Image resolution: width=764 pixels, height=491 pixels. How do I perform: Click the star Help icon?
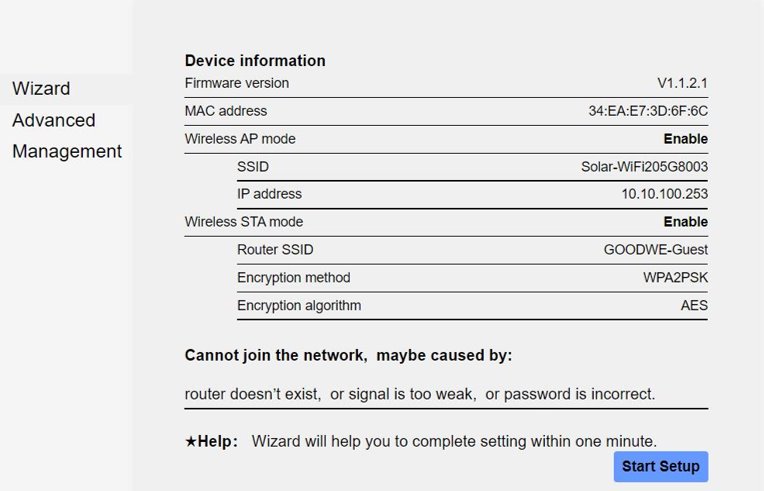click(191, 441)
